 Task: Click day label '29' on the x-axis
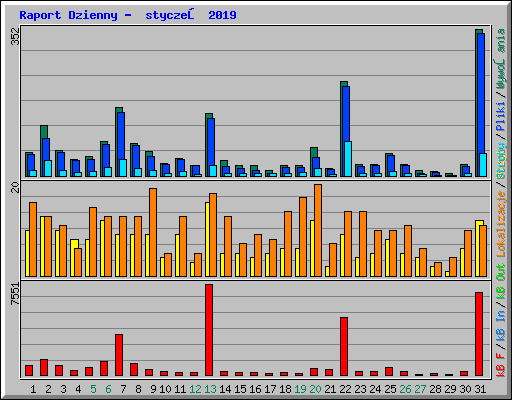pos(450,389)
